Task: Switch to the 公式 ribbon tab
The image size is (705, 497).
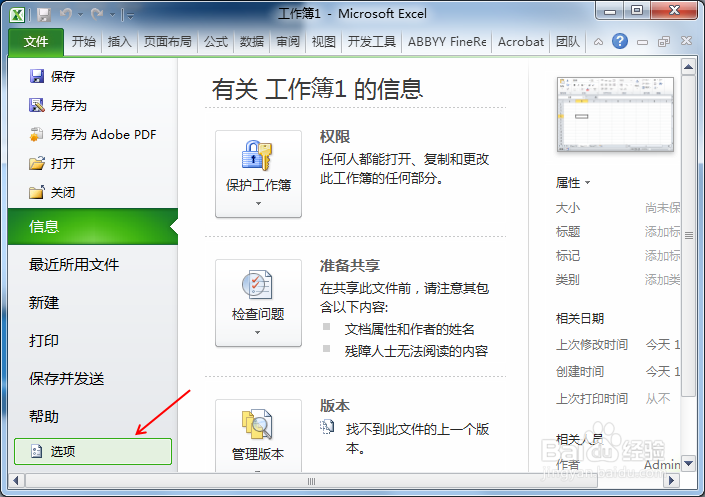Action: click(x=216, y=42)
